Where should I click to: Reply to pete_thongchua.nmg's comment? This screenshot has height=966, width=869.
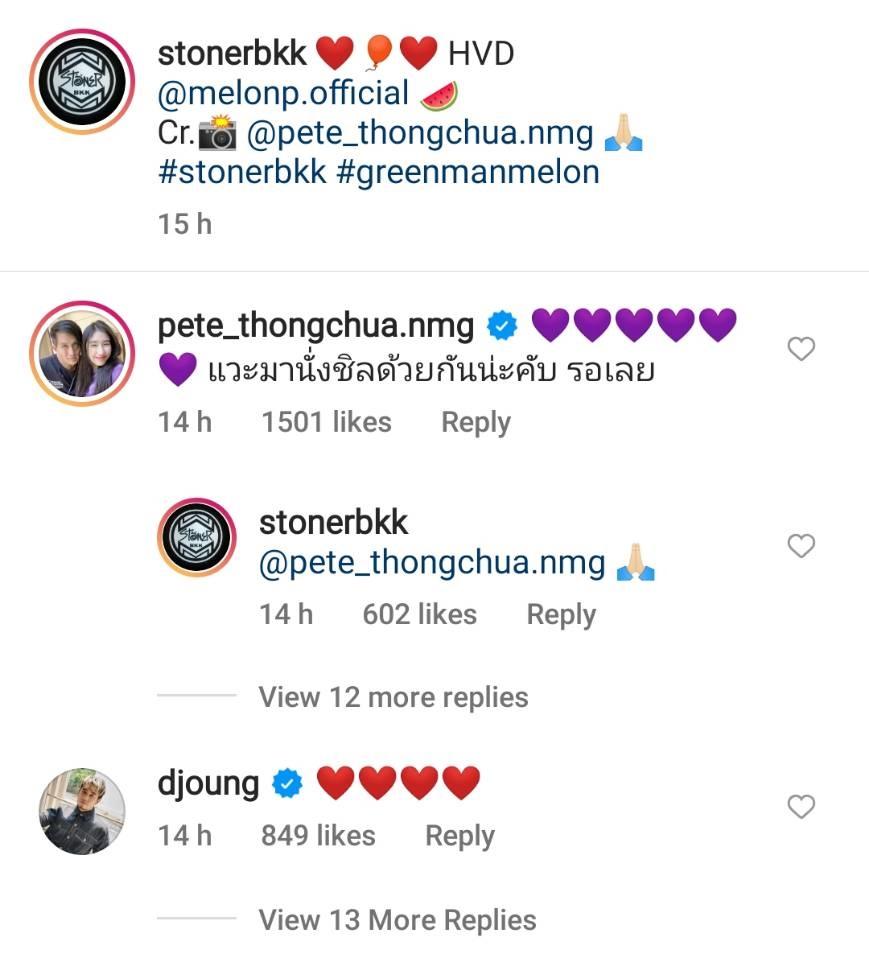point(476,422)
